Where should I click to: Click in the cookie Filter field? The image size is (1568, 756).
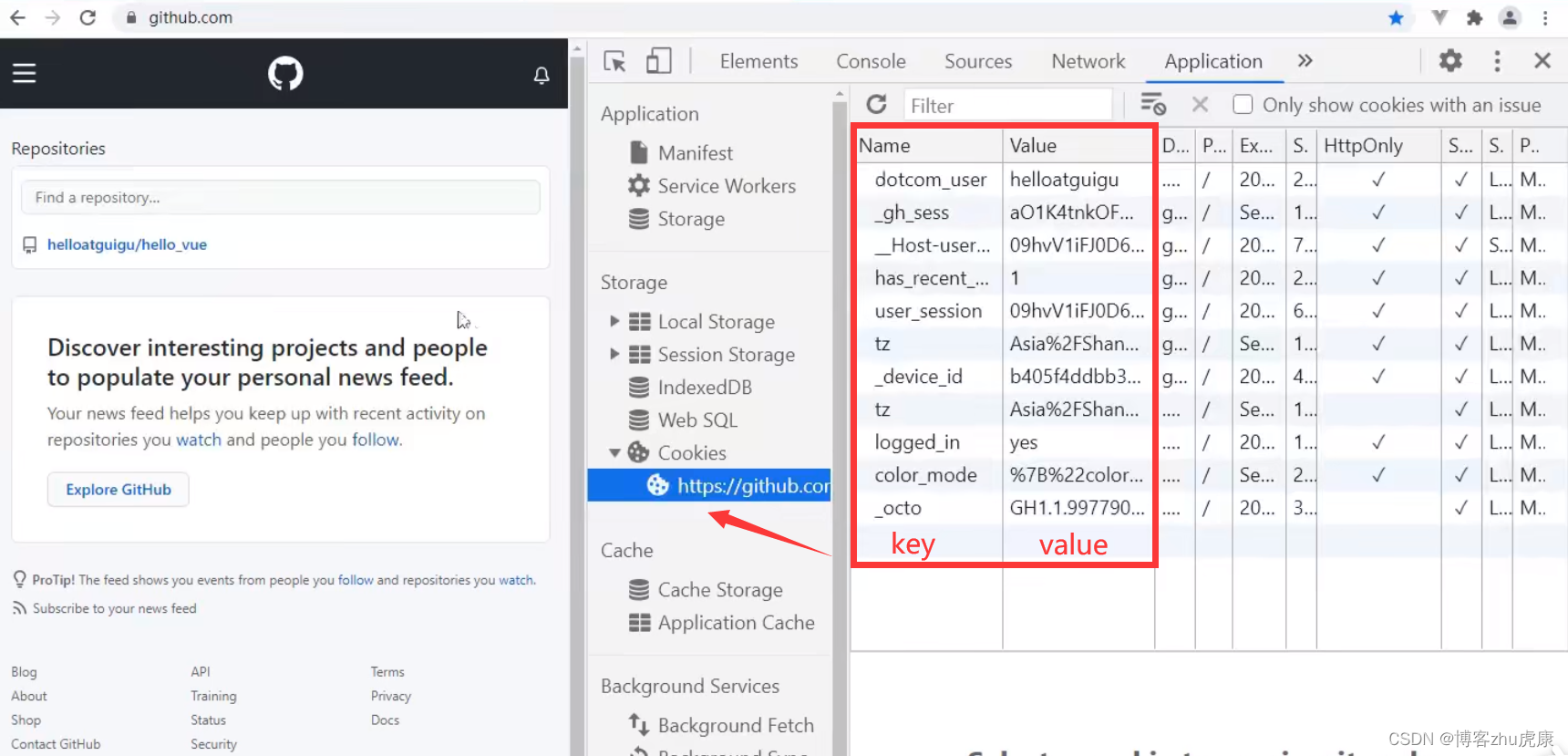pyautogui.click(x=1007, y=105)
